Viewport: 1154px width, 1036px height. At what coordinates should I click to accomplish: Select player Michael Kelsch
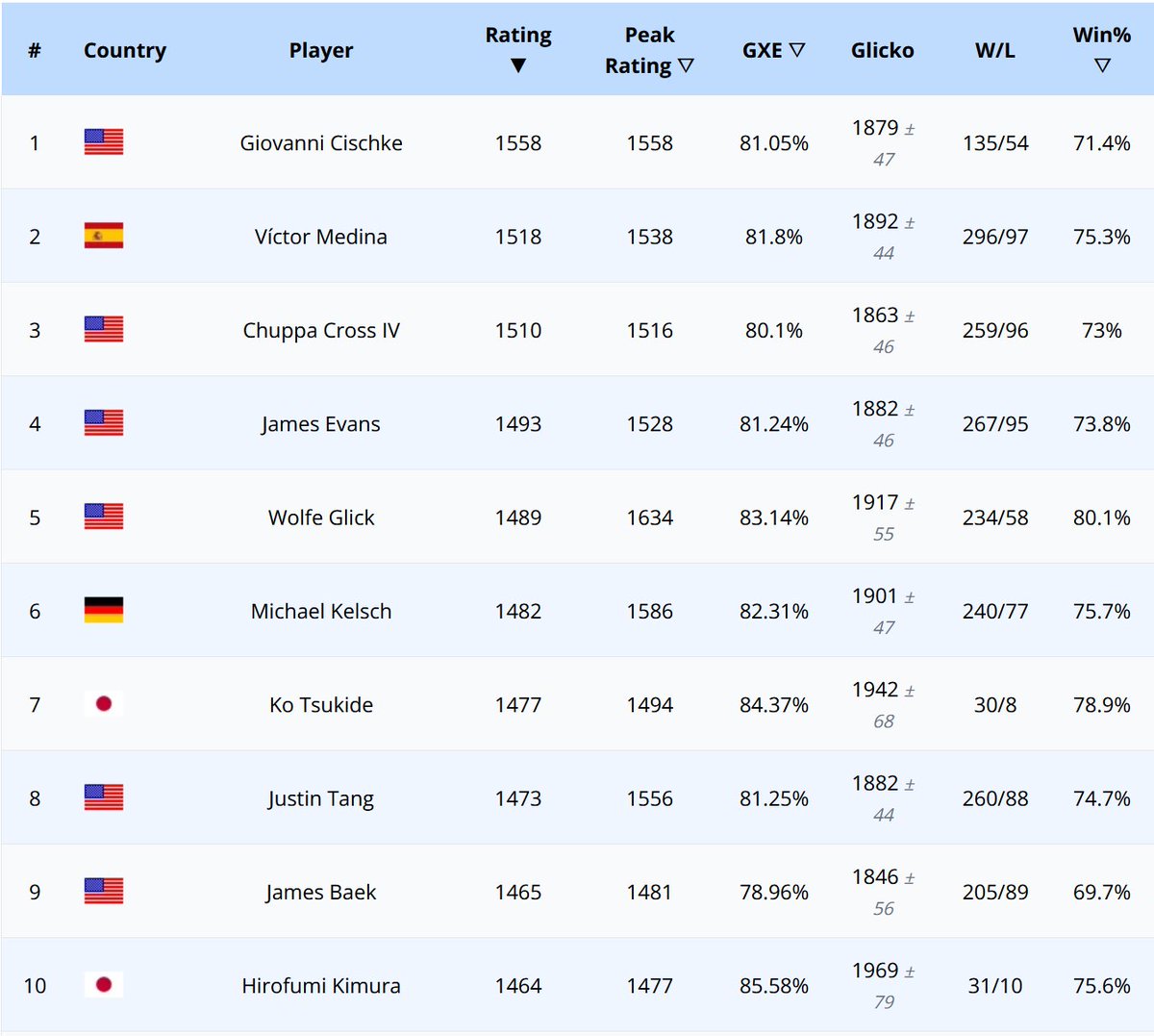[x=321, y=611]
